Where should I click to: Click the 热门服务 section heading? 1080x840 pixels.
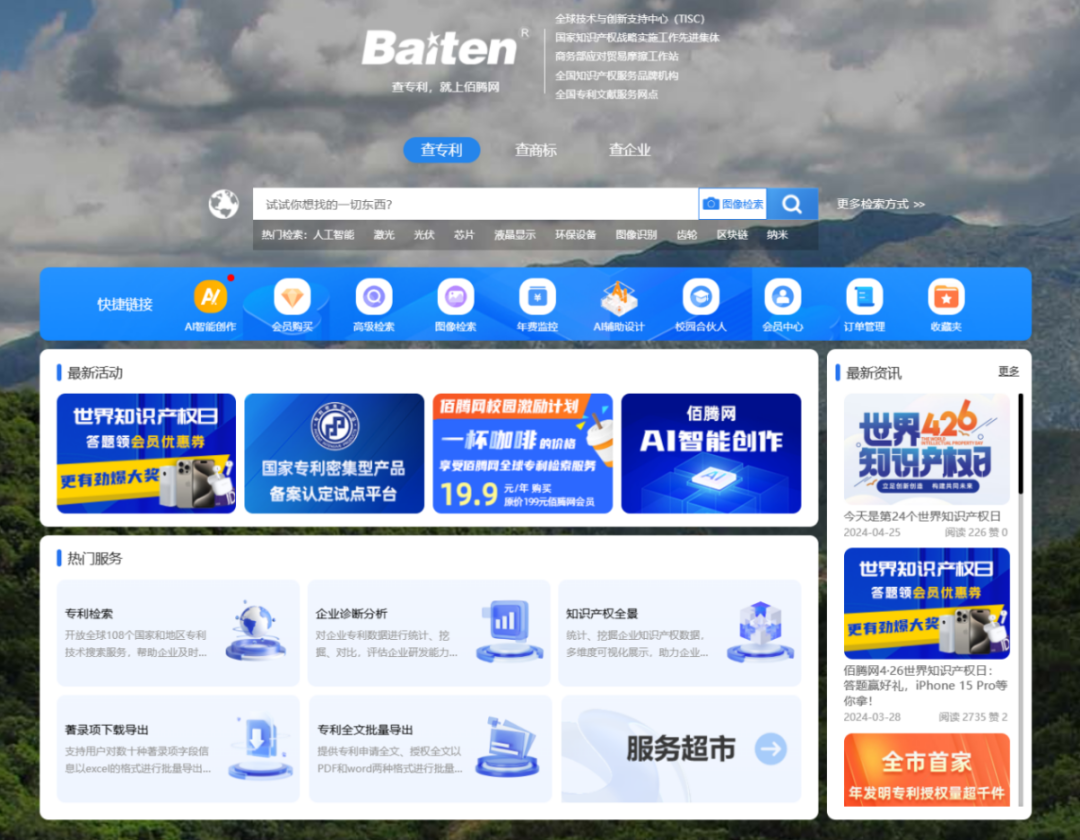point(95,558)
